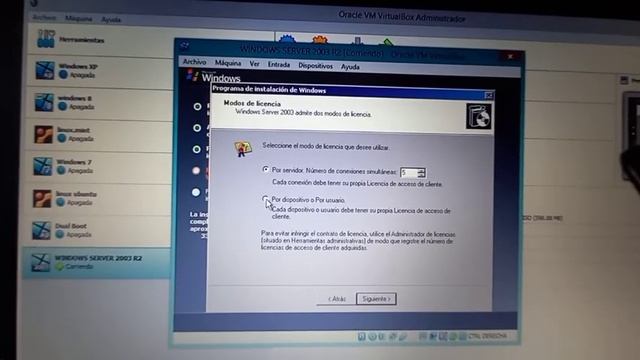
Task: Select the linux.mint machine icon
Action: pyautogui.click(x=43, y=134)
